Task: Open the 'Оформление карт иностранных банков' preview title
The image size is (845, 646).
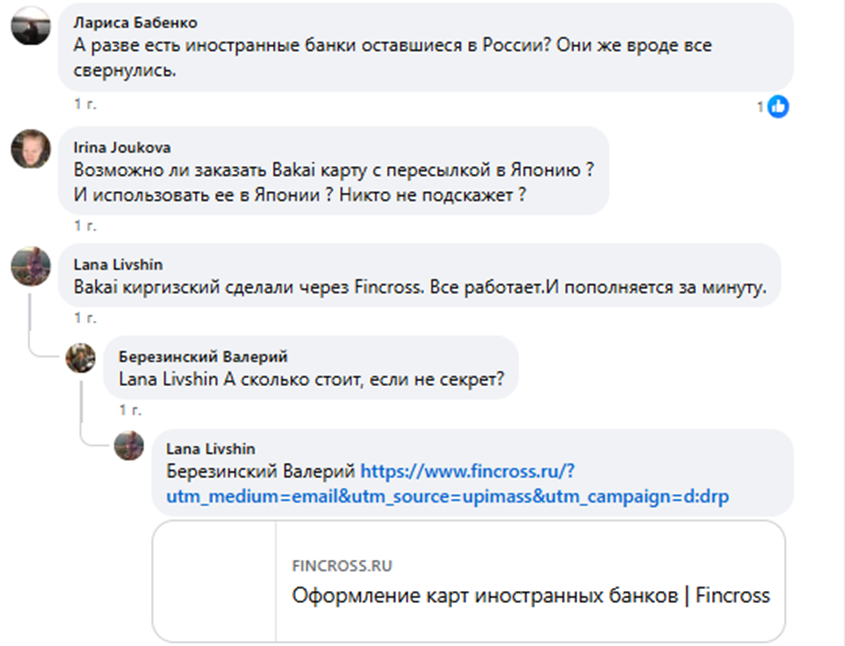Action: click(530, 596)
